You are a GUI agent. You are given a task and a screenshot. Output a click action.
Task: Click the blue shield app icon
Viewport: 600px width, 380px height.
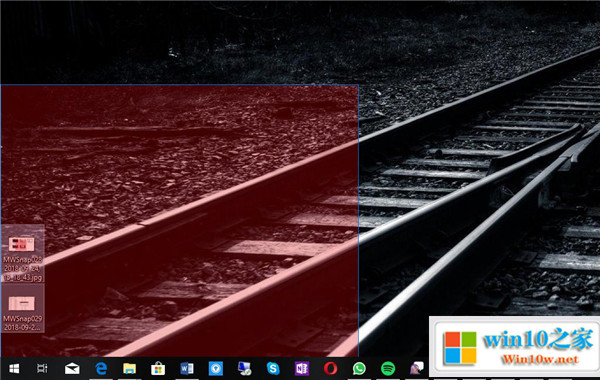point(216,369)
